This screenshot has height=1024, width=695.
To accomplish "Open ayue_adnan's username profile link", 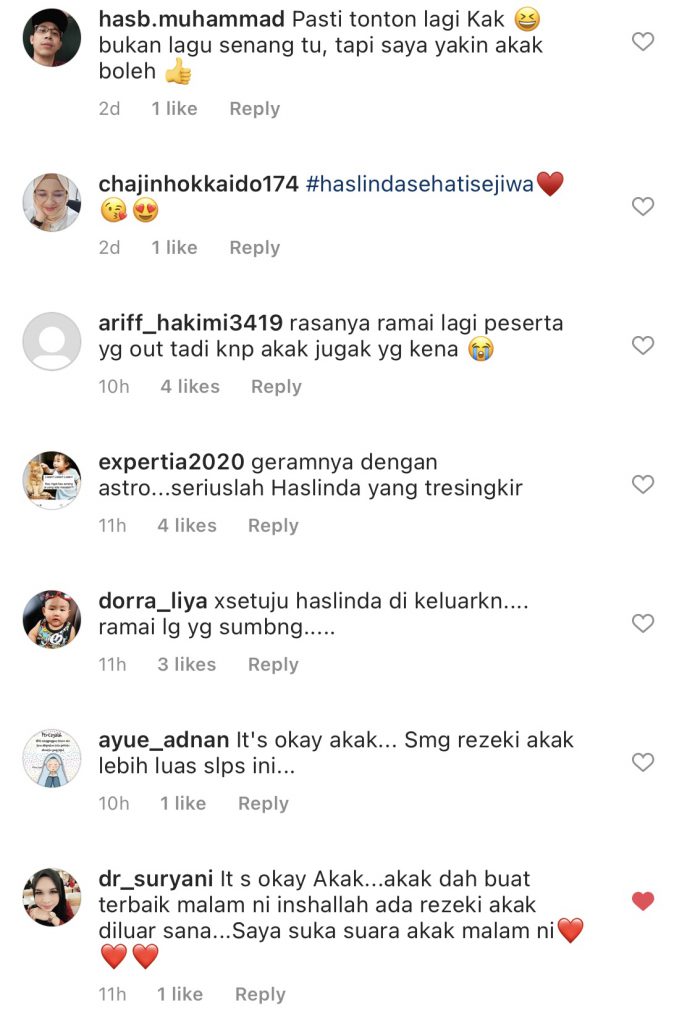I will click(164, 741).
